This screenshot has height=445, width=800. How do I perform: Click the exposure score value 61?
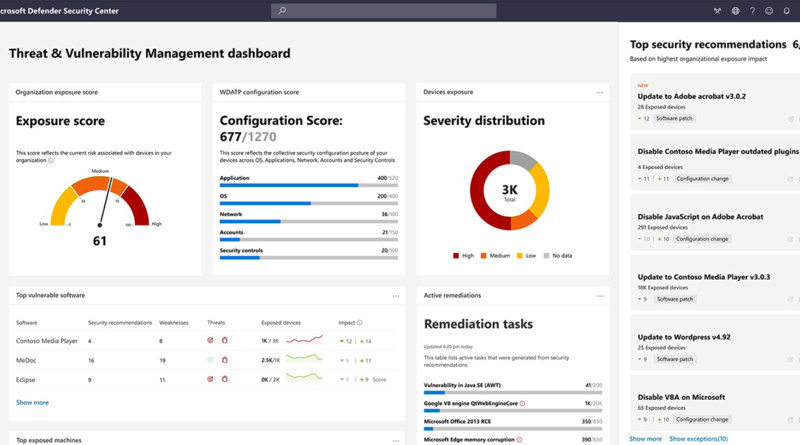click(x=99, y=241)
